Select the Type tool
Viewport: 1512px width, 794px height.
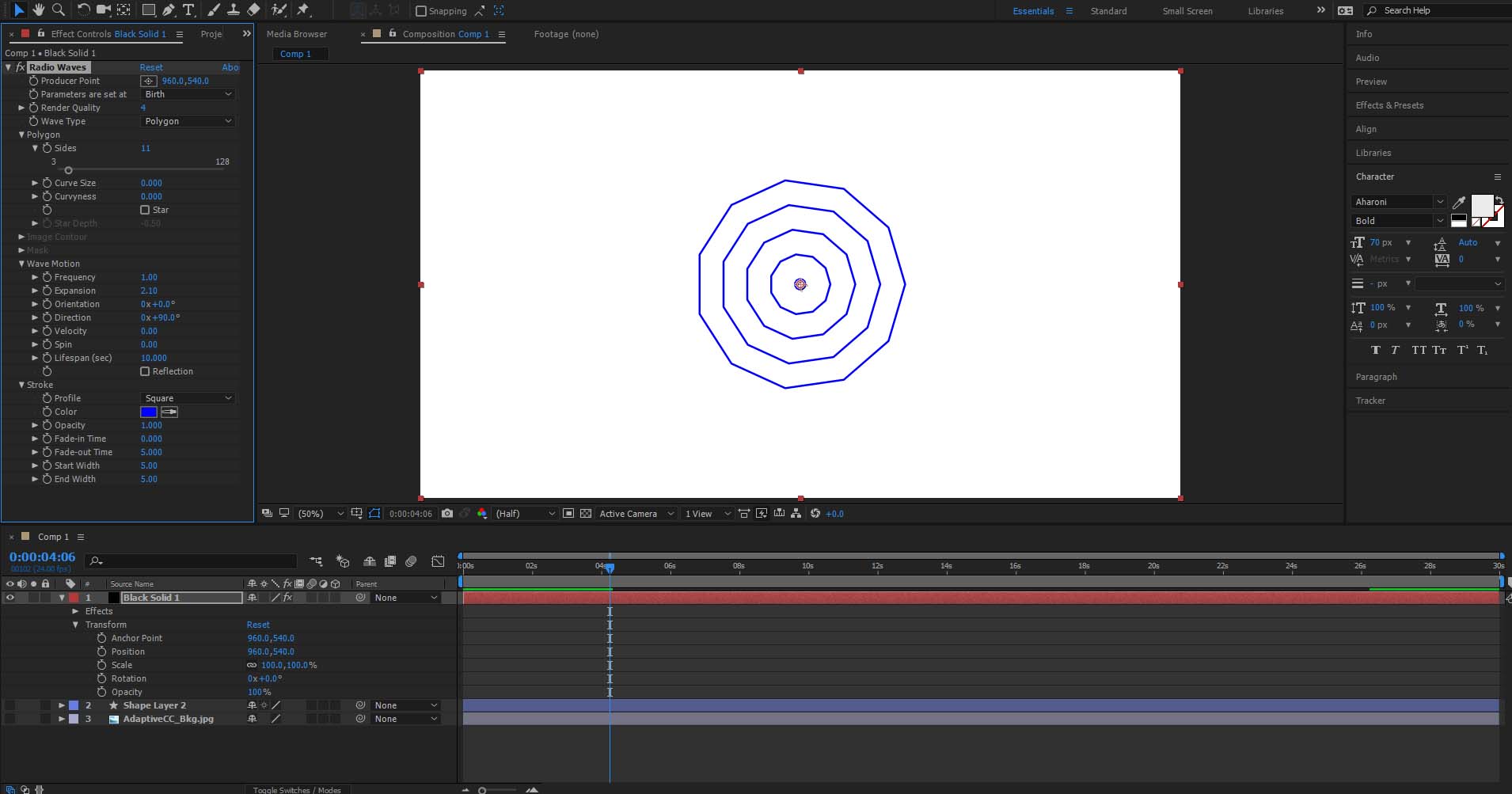[x=188, y=10]
